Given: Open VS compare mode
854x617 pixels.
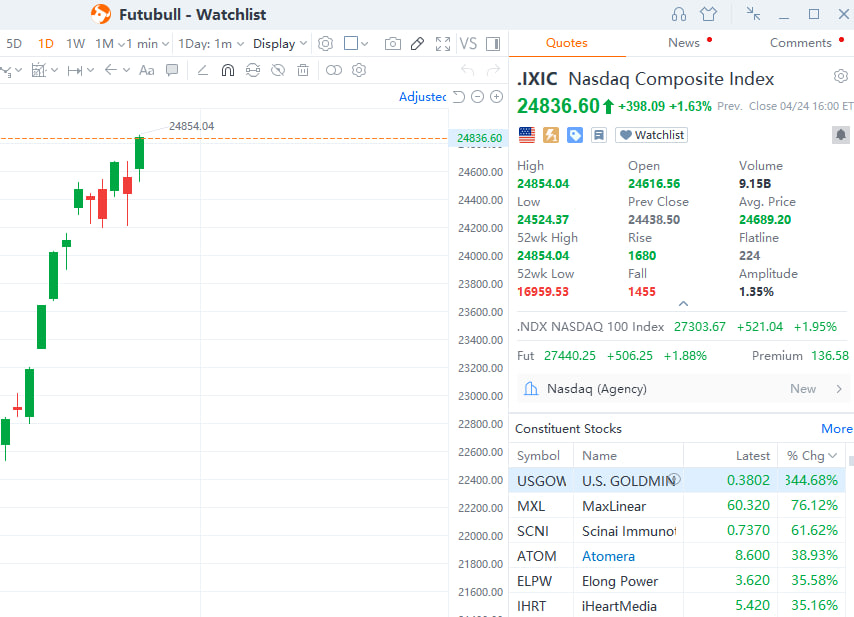Looking at the screenshot, I should pos(468,44).
